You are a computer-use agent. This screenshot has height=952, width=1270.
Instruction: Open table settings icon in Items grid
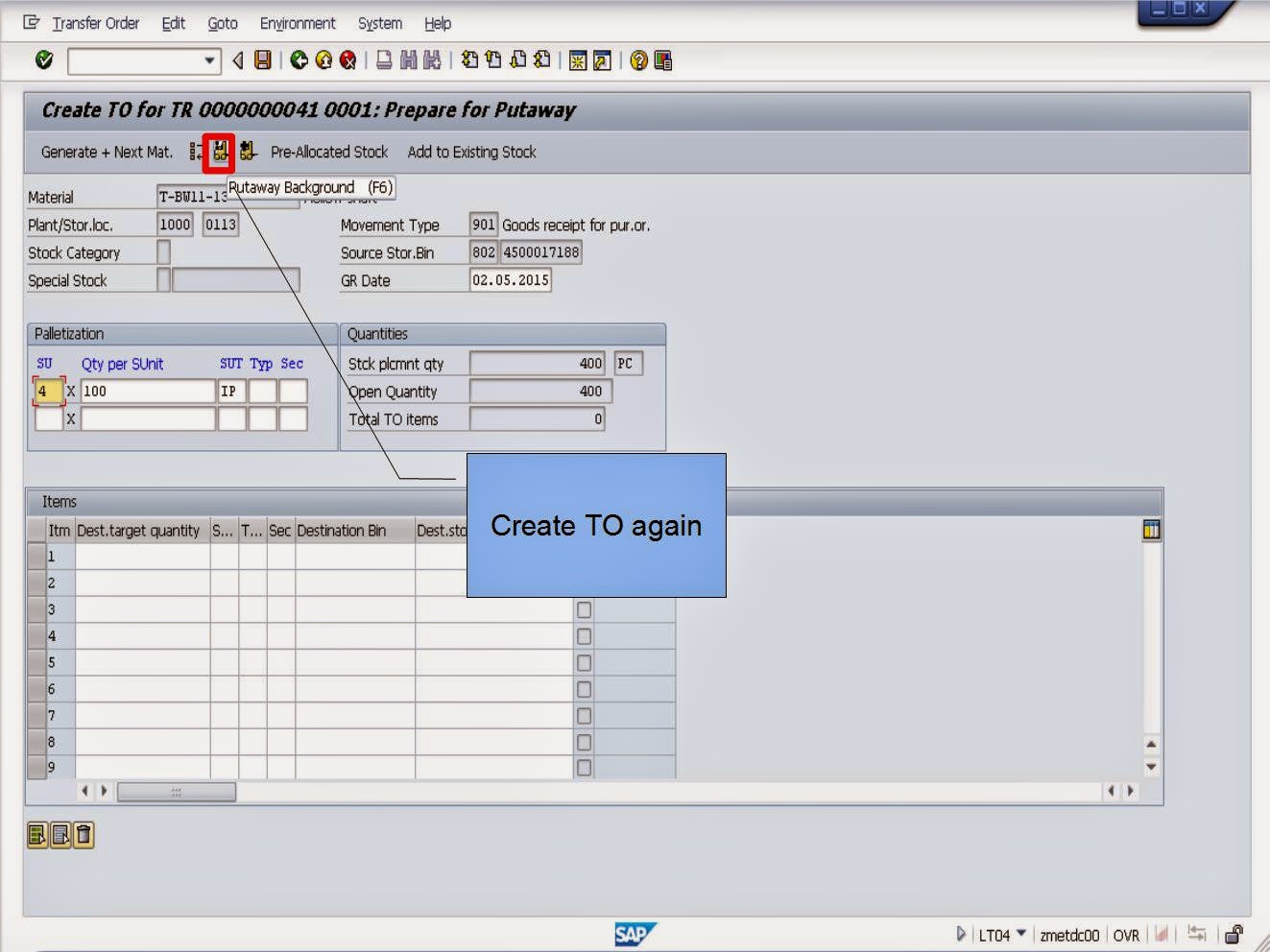click(x=1152, y=530)
